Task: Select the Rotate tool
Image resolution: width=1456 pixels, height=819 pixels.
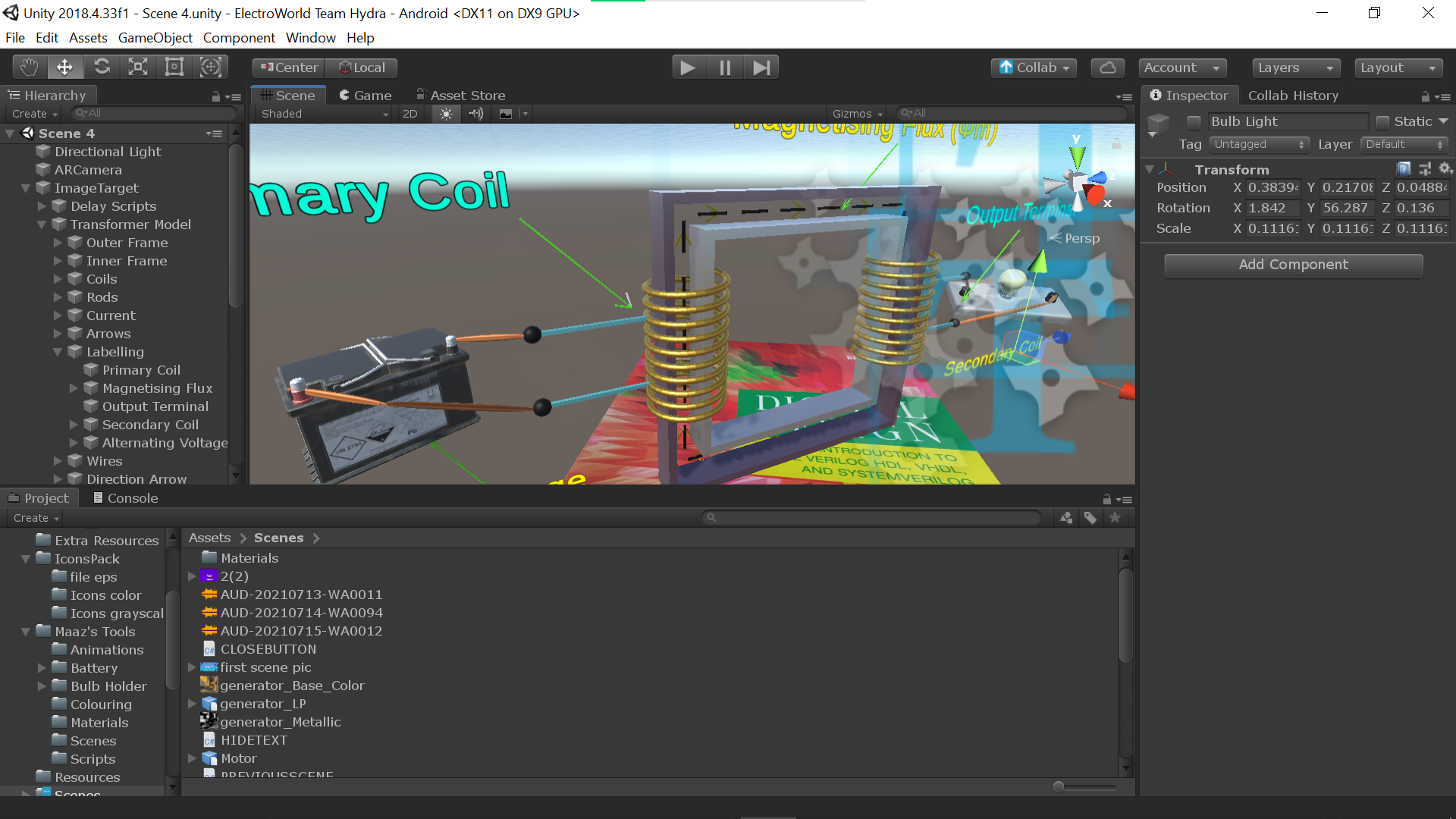Action: click(102, 67)
